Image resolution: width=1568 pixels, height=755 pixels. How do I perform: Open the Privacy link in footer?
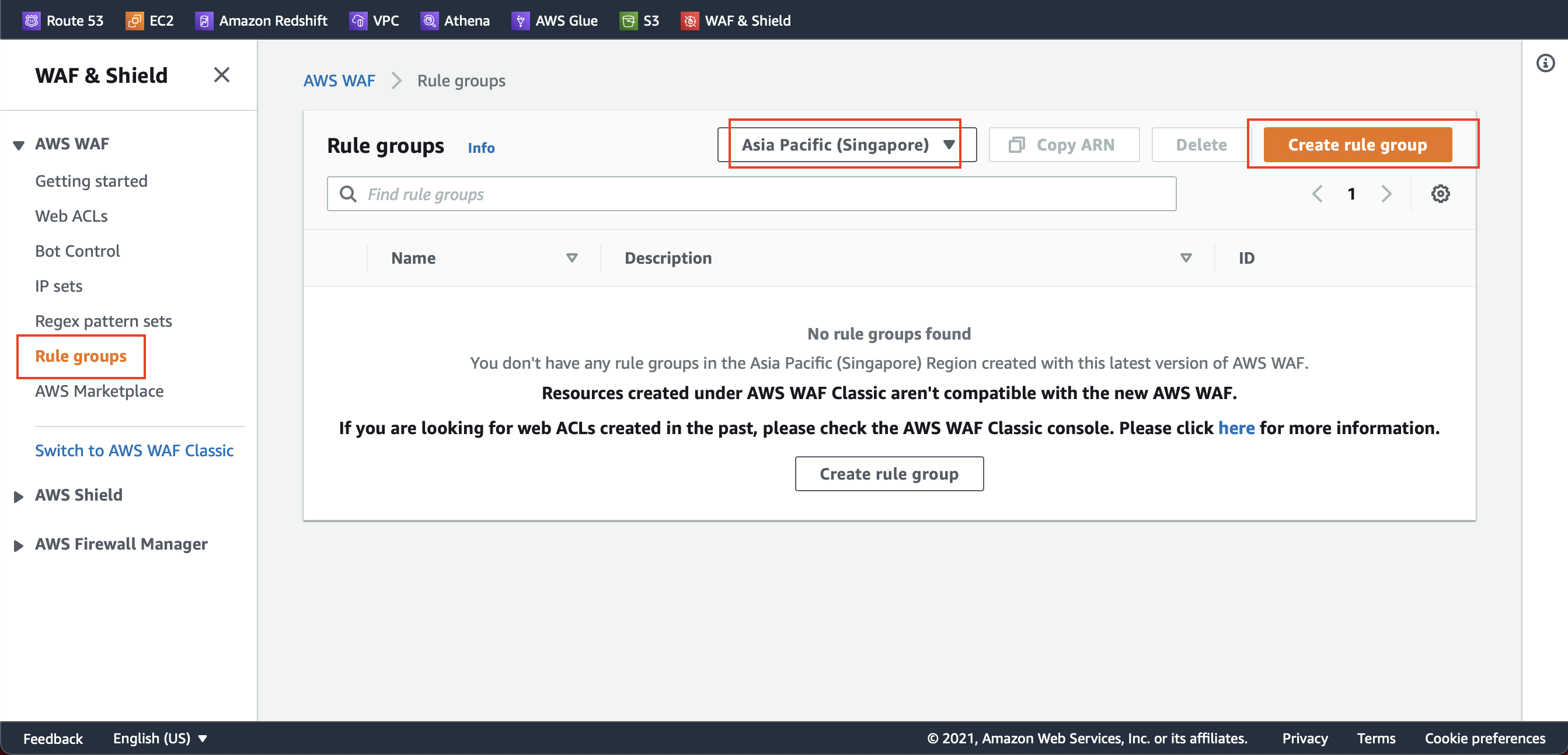(x=1305, y=738)
